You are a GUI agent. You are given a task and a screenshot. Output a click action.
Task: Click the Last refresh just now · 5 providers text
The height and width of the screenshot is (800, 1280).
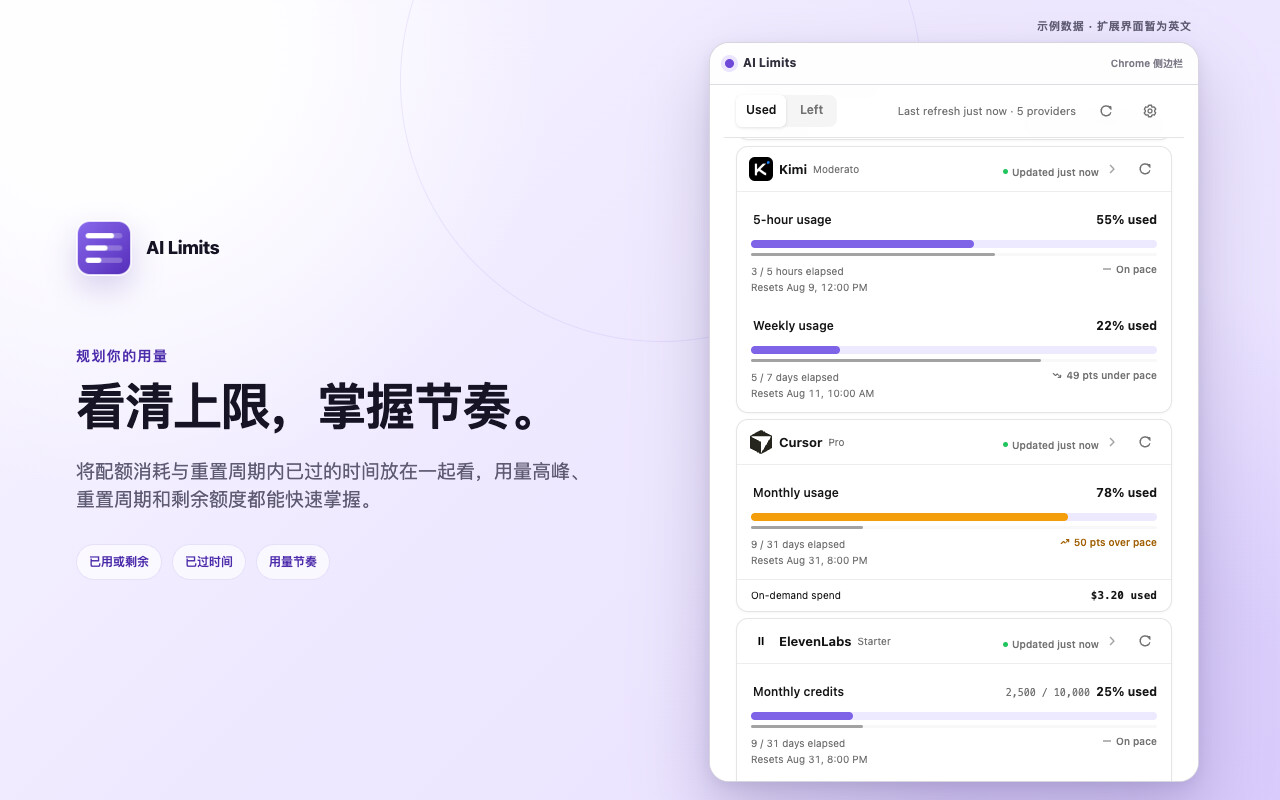(x=987, y=111)
